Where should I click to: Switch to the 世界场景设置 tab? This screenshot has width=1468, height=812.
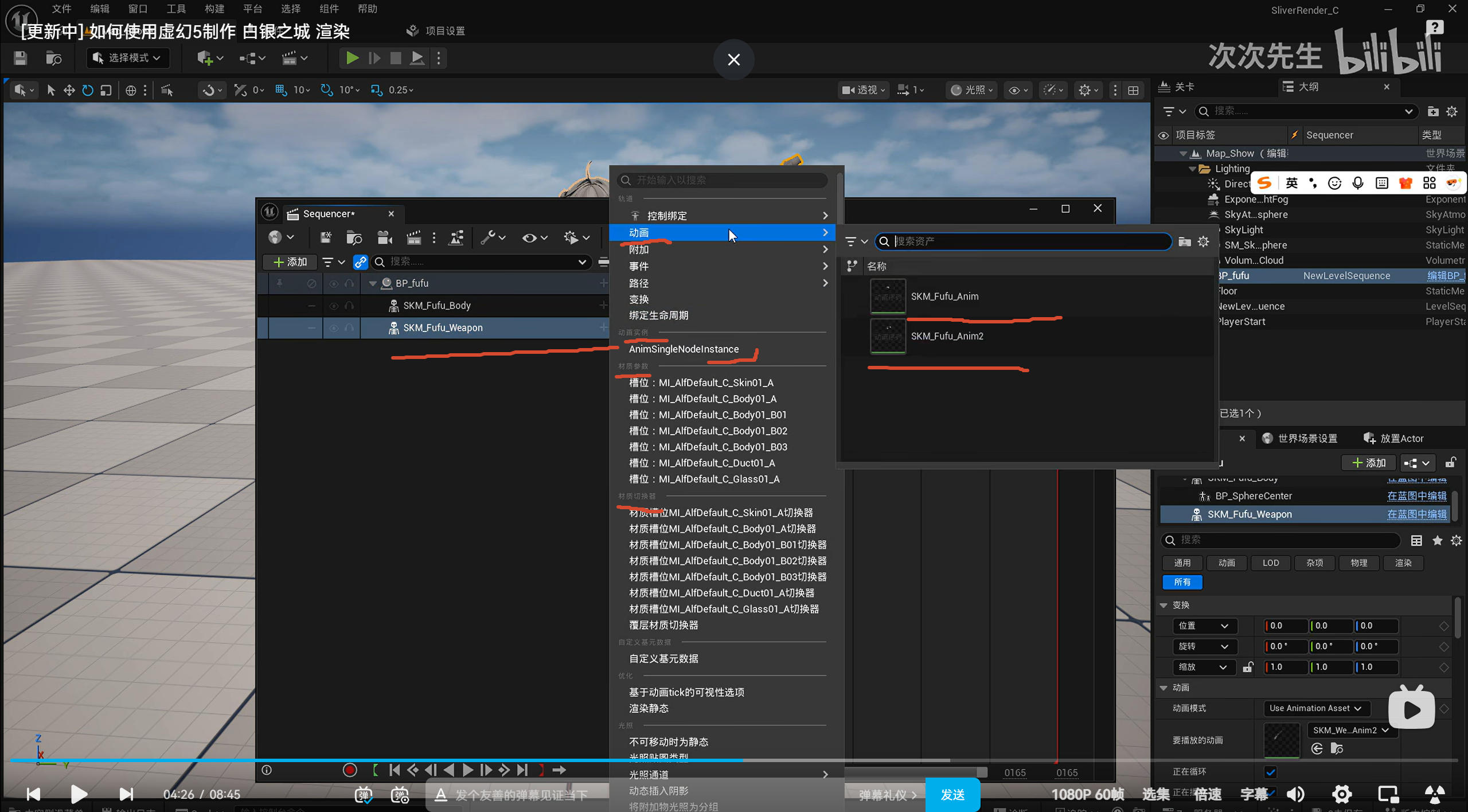click(1300, 438)
